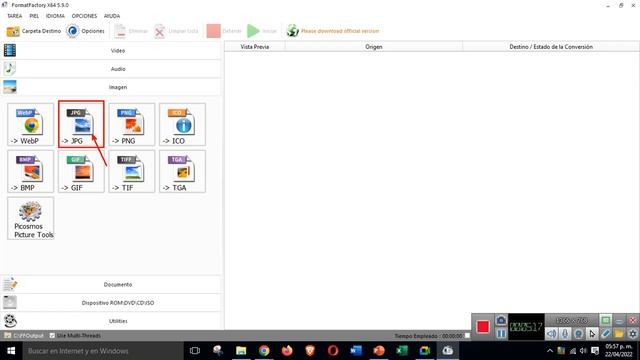640x360 pixels.
Task: Open the Windows Start menu
Action: [11, 351]
